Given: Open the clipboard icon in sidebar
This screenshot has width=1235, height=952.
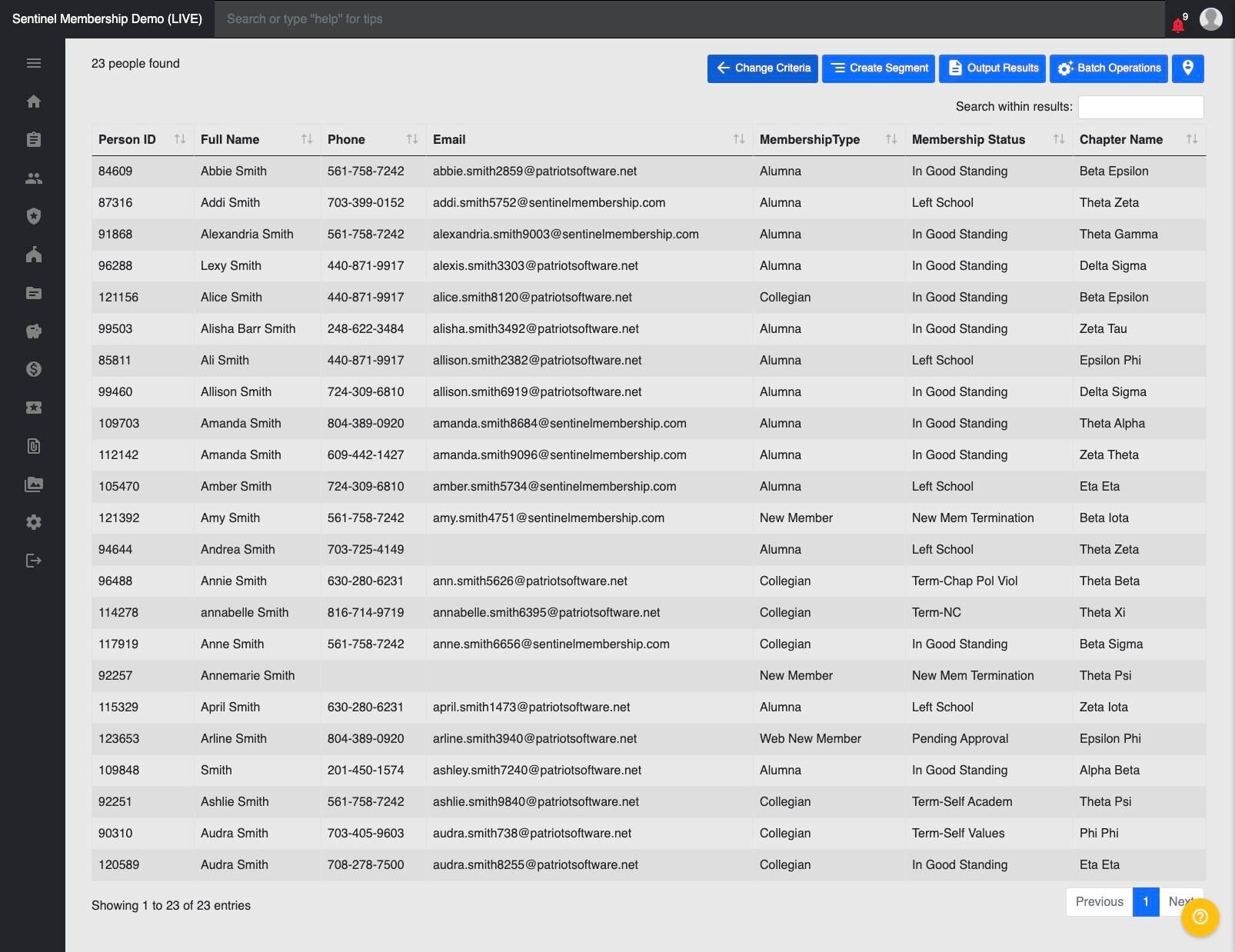Looking at the screenshot, I should (x=33, y=139).
